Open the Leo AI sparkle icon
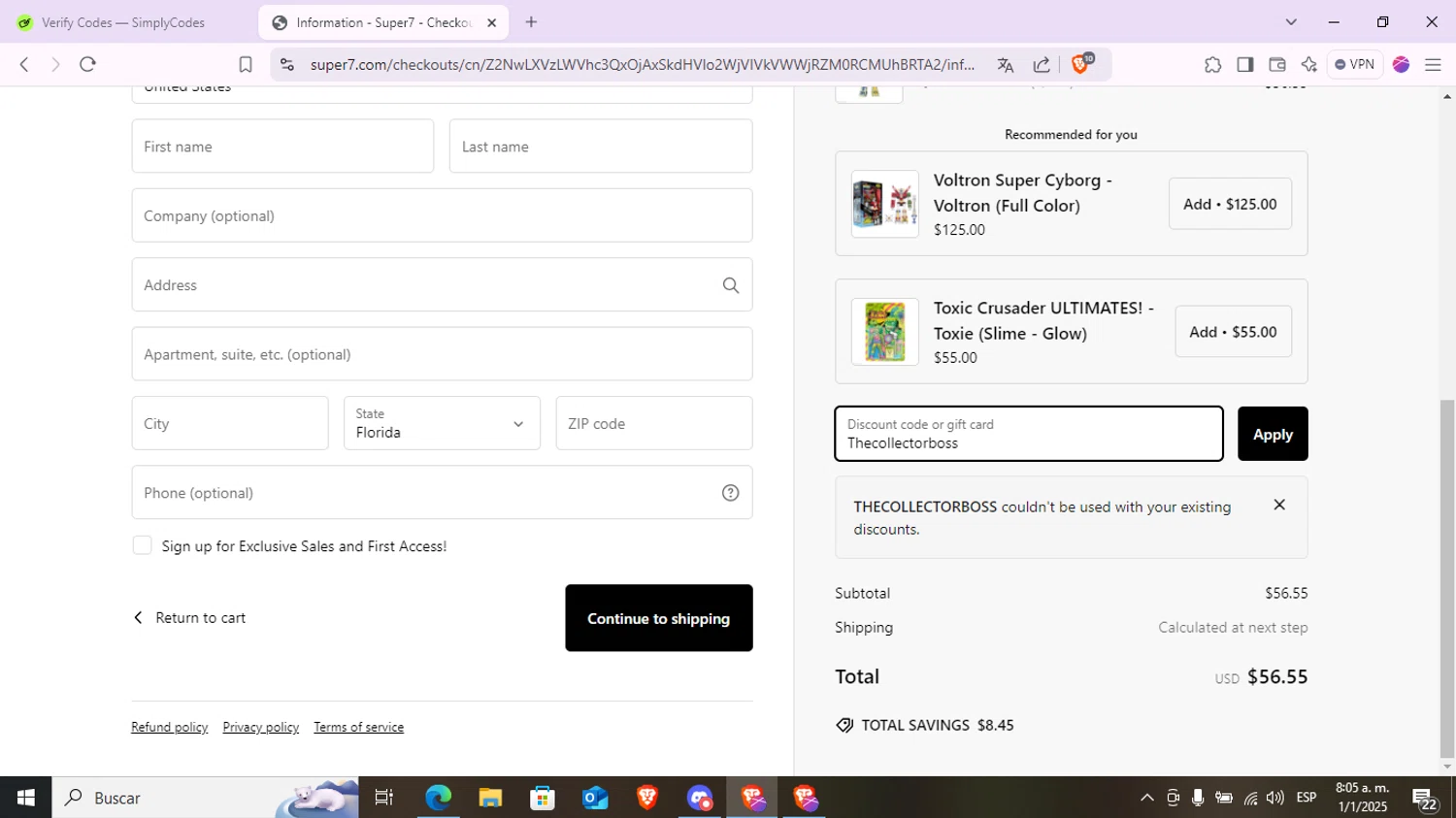The image size is (1456, 818). [x=1308, y=65]
